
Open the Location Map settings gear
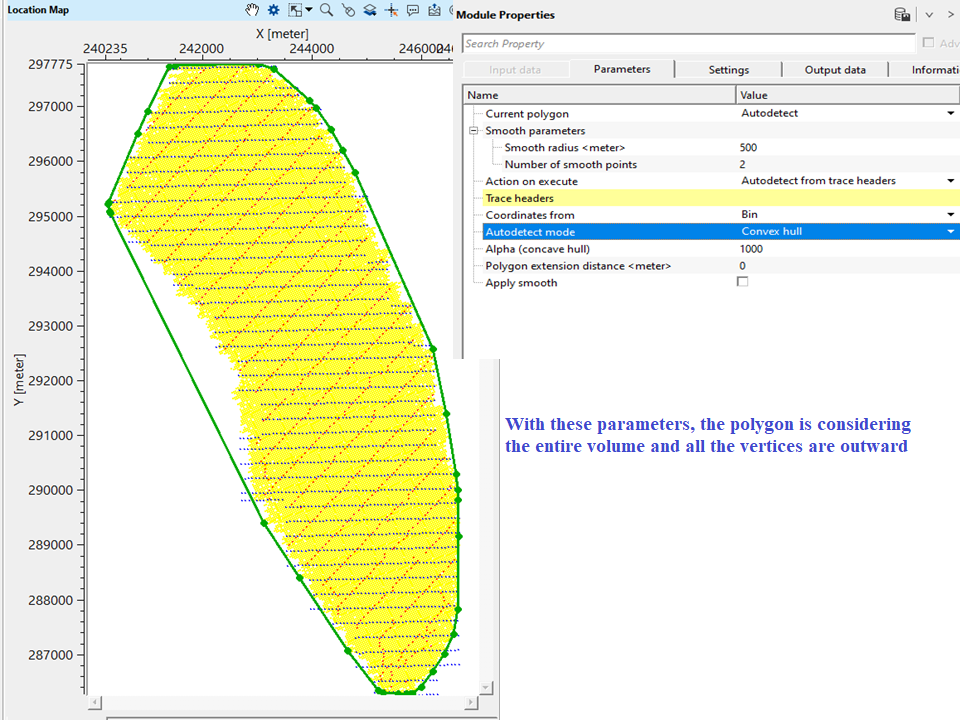(x=273, y=10)
